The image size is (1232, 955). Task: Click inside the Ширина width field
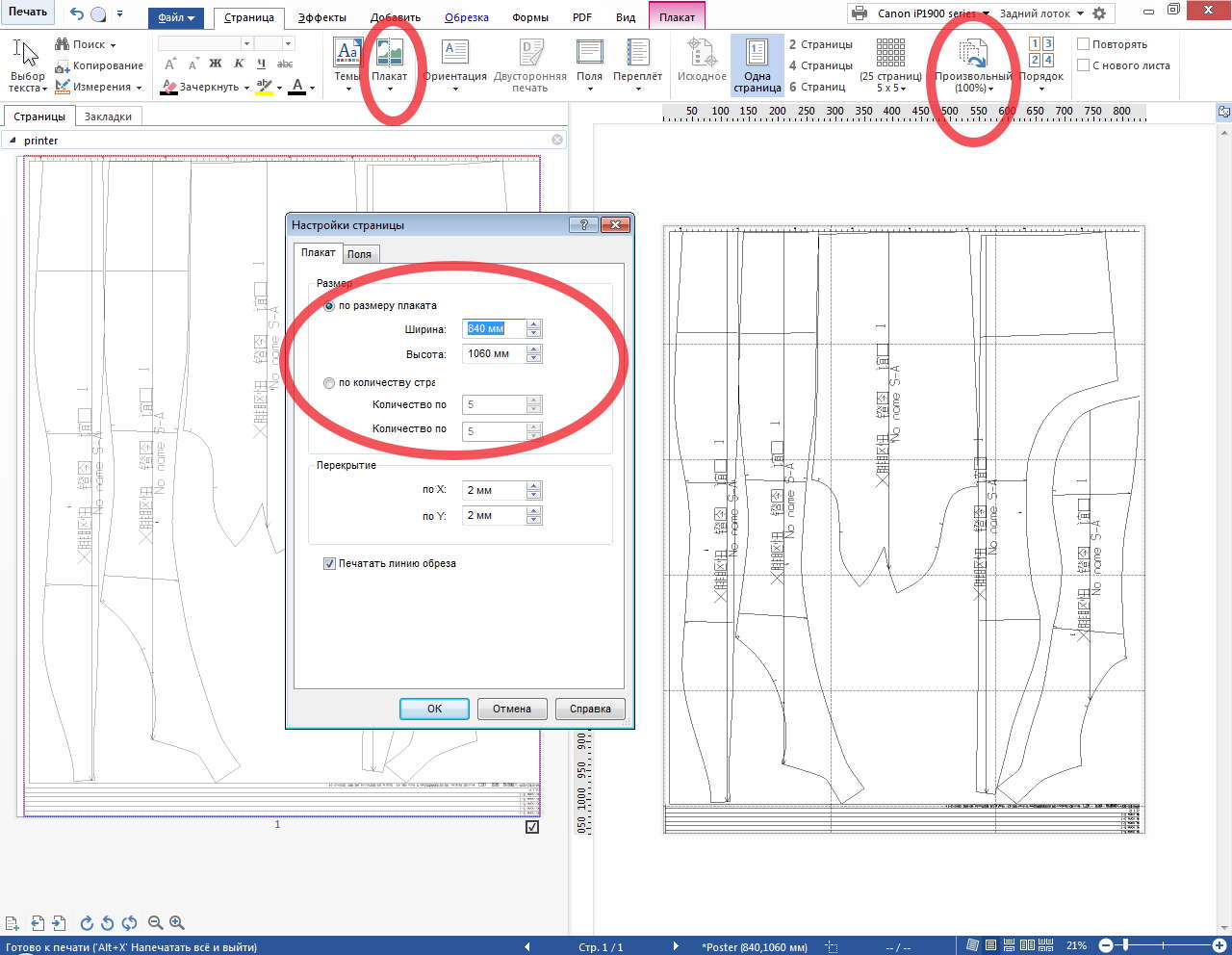click(493, 328)
